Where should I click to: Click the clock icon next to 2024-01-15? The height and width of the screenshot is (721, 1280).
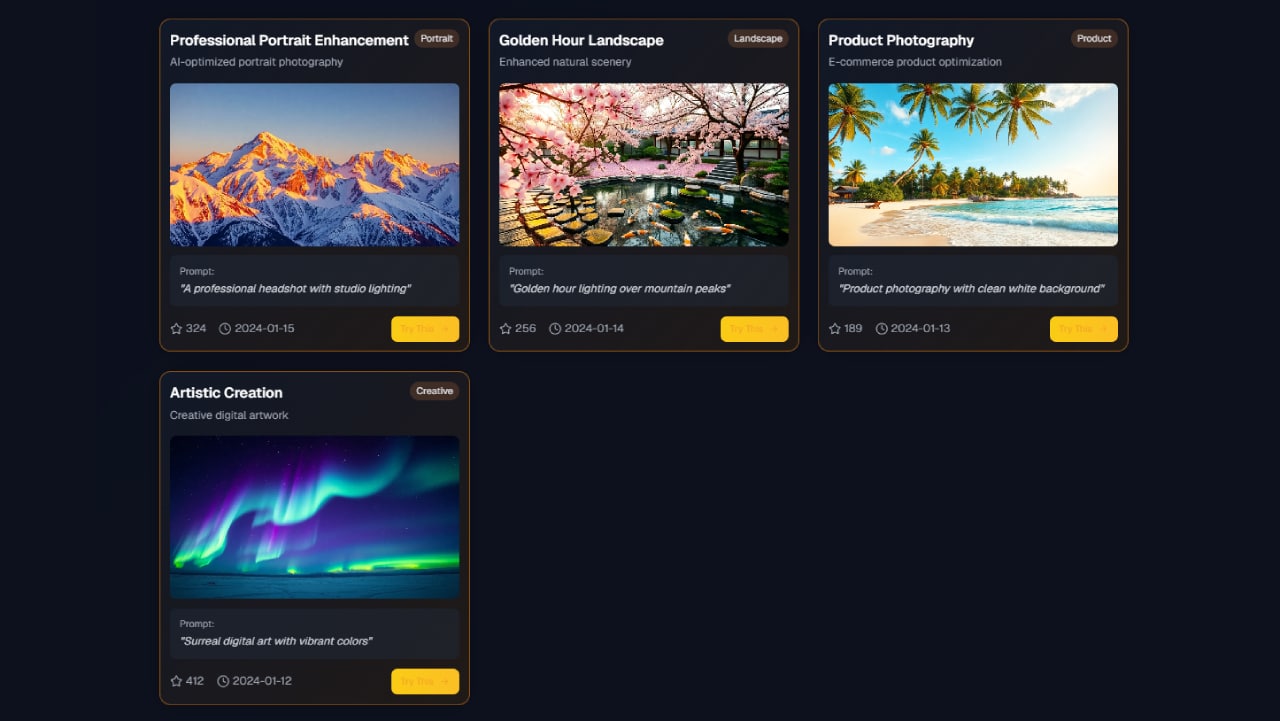225,328
